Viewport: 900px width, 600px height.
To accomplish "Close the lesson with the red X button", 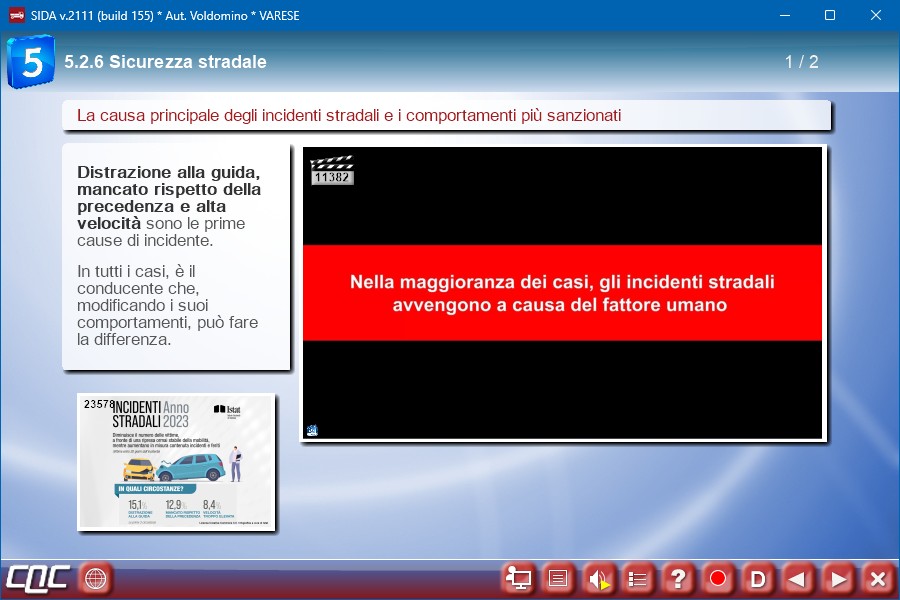I will pyautogui.click(x=877, y=578).
